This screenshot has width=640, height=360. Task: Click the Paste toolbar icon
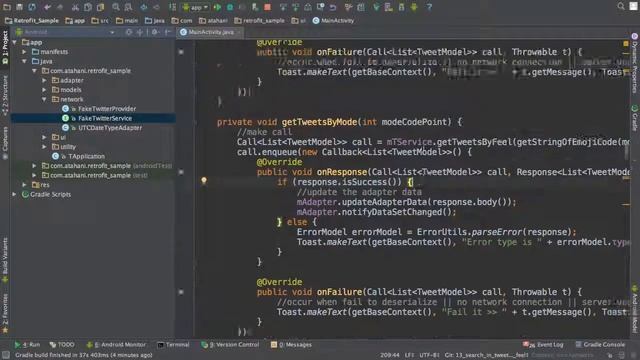pos(100,7)
